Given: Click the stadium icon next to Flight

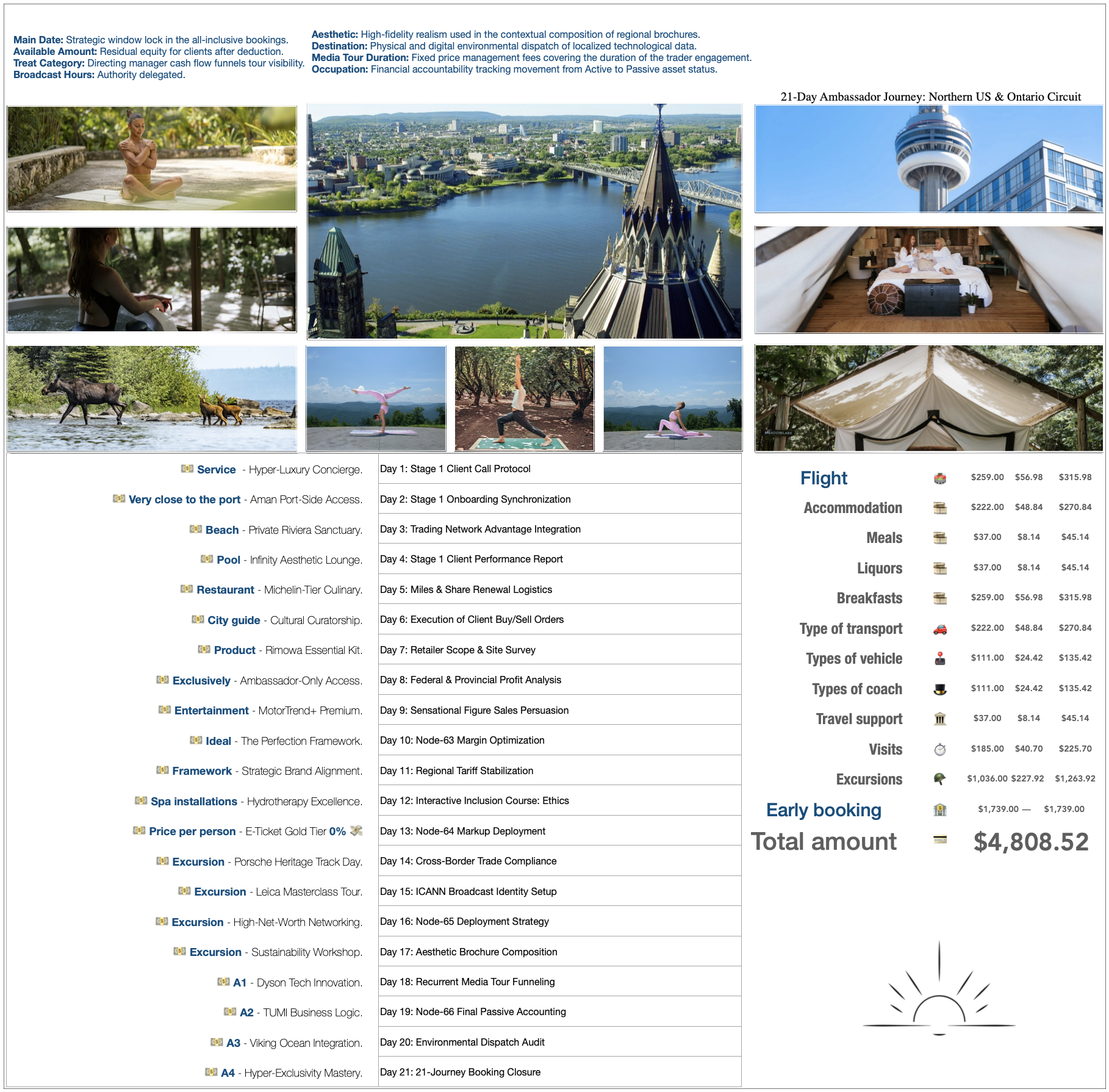Looking at the screenshot, I should point(939,479).
